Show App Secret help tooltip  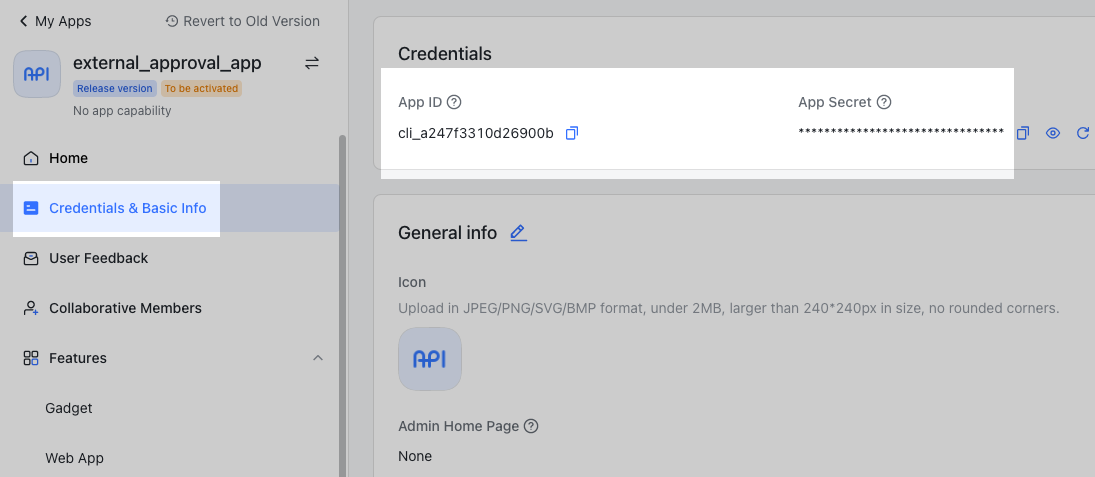pyautogui.click(x=884, y=102)
